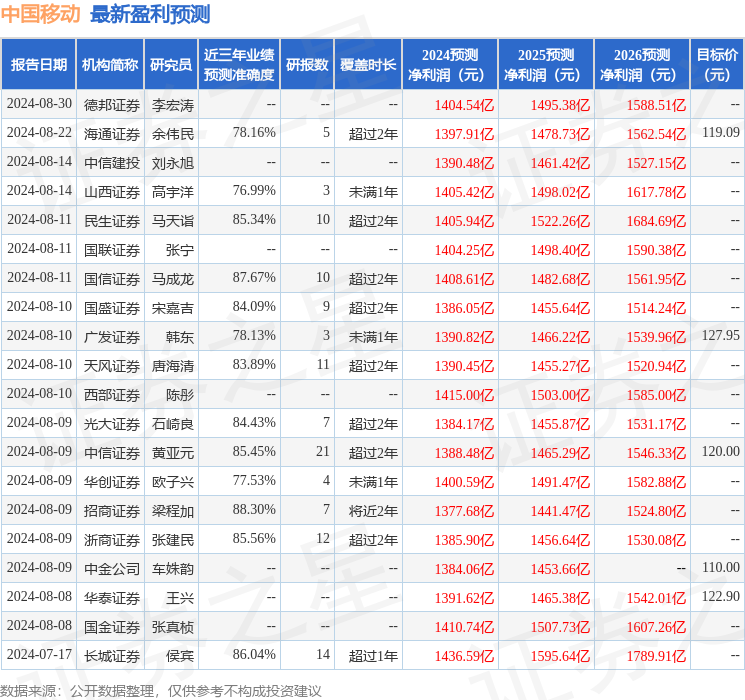Click the 2024-08-22 report date
The height and width of the screenshot is (700, 745).
[39, 132]
